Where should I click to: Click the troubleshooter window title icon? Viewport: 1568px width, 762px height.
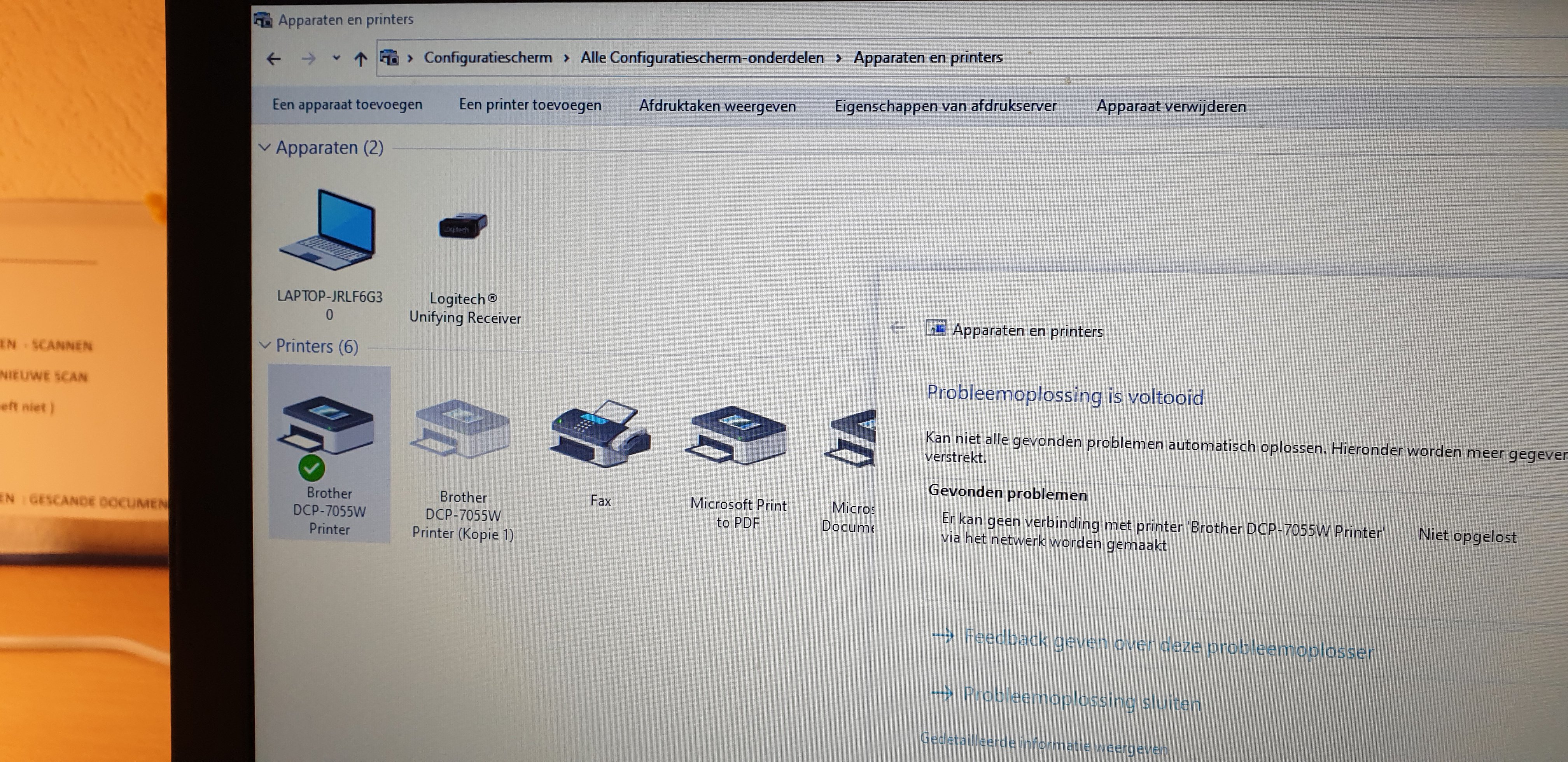[936, 328]
